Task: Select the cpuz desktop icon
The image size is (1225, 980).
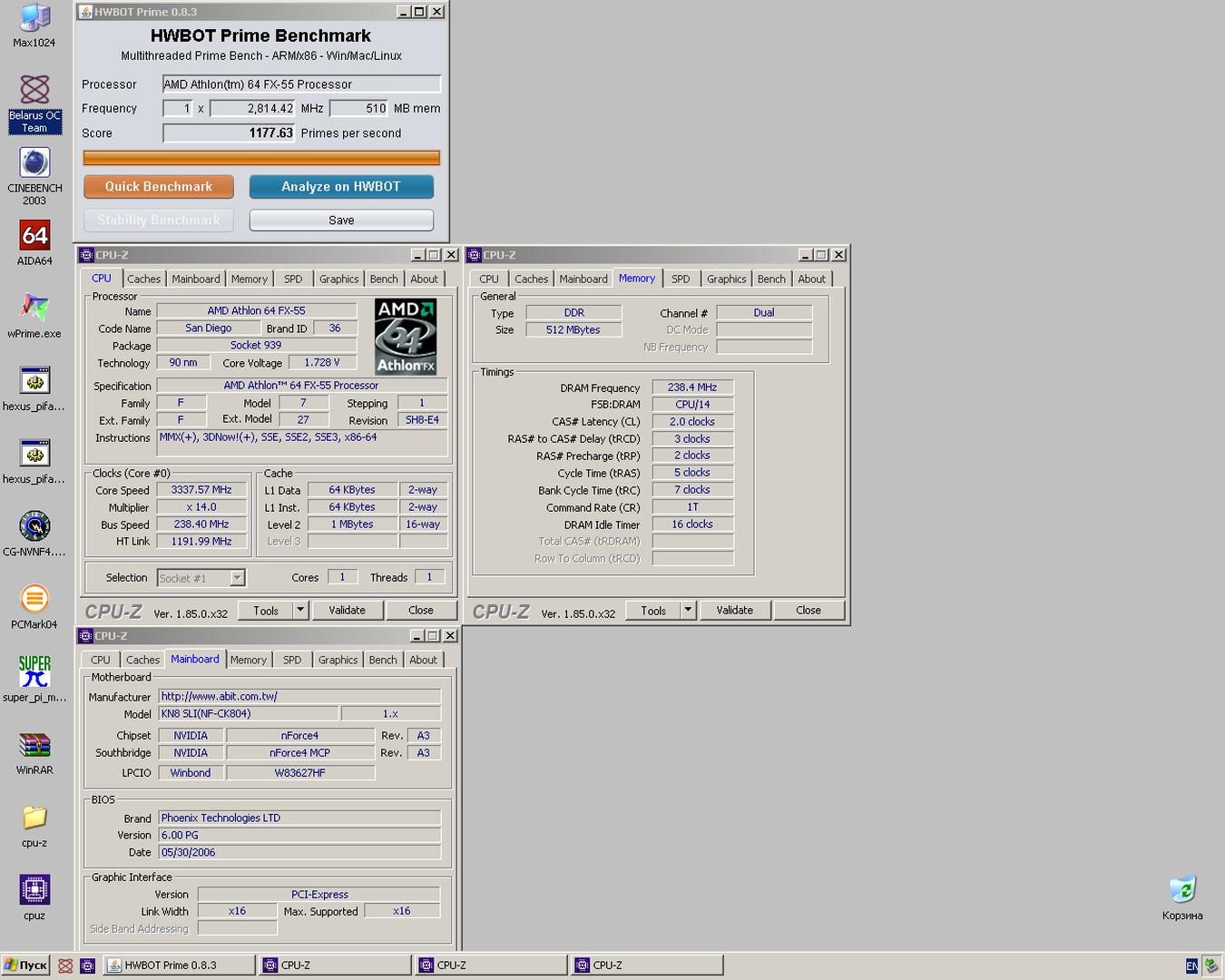Action: point(34,897)
